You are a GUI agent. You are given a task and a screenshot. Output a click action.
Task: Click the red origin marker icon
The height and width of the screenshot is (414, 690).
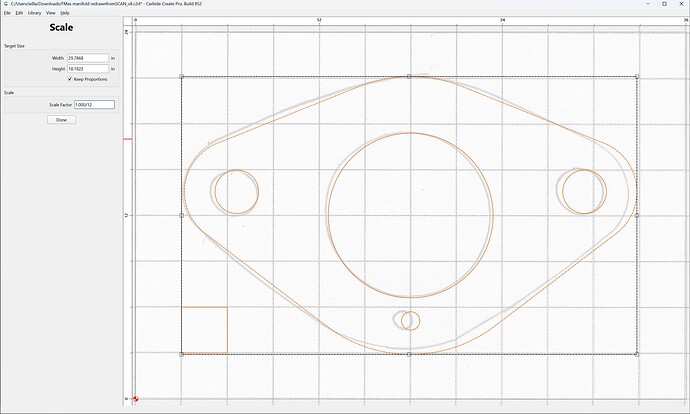click(136, 399)
